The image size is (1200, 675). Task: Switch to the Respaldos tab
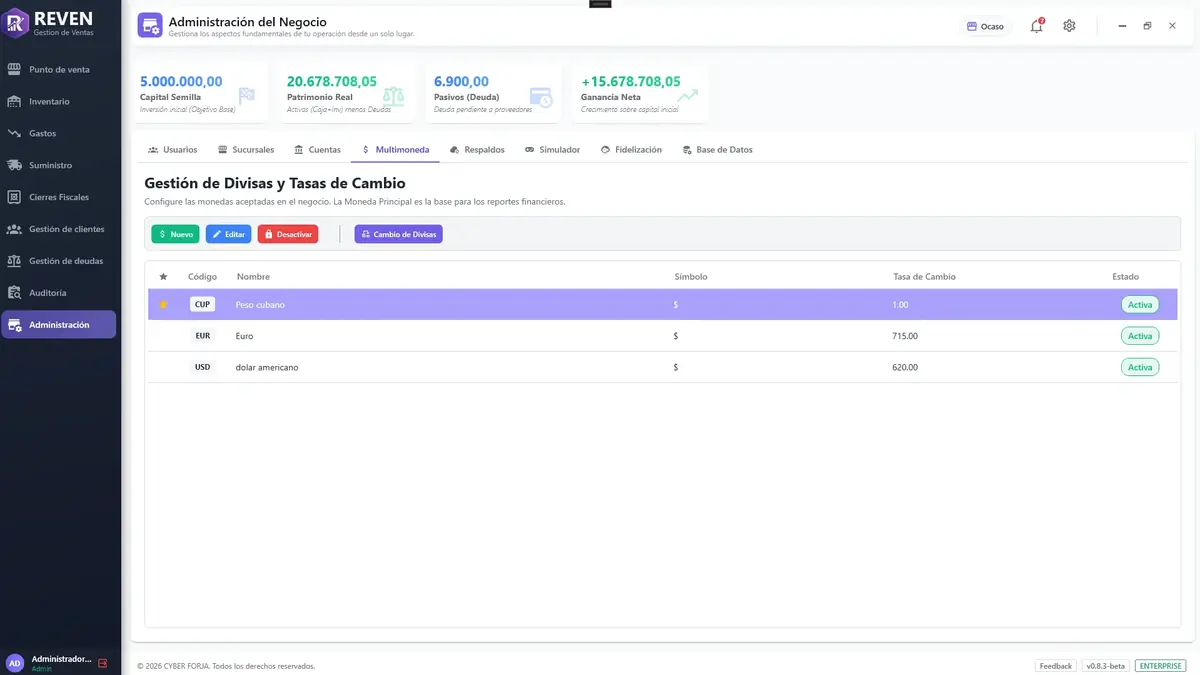click(x=477, y=150)
